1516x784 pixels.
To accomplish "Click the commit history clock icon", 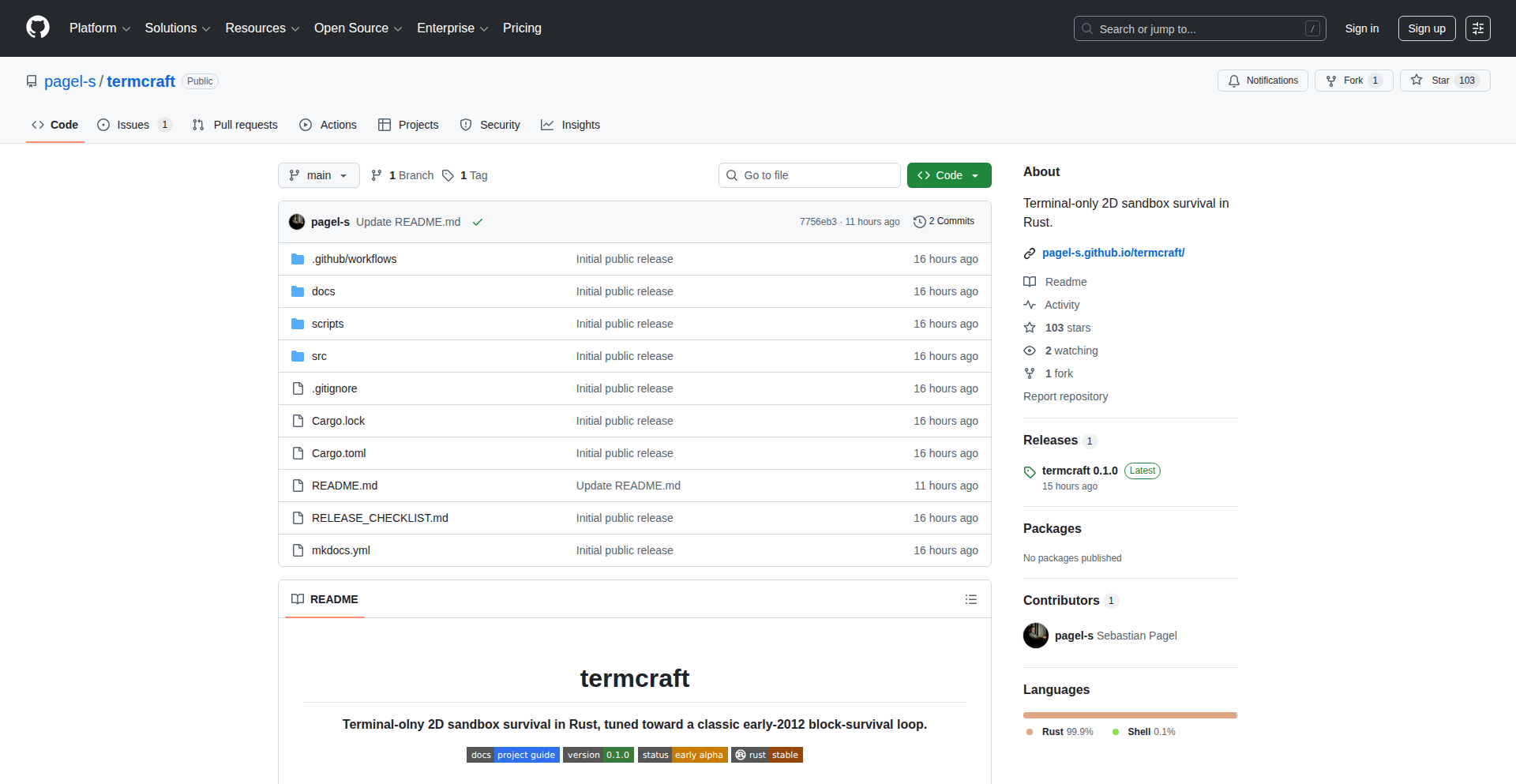I will point(919,222).
